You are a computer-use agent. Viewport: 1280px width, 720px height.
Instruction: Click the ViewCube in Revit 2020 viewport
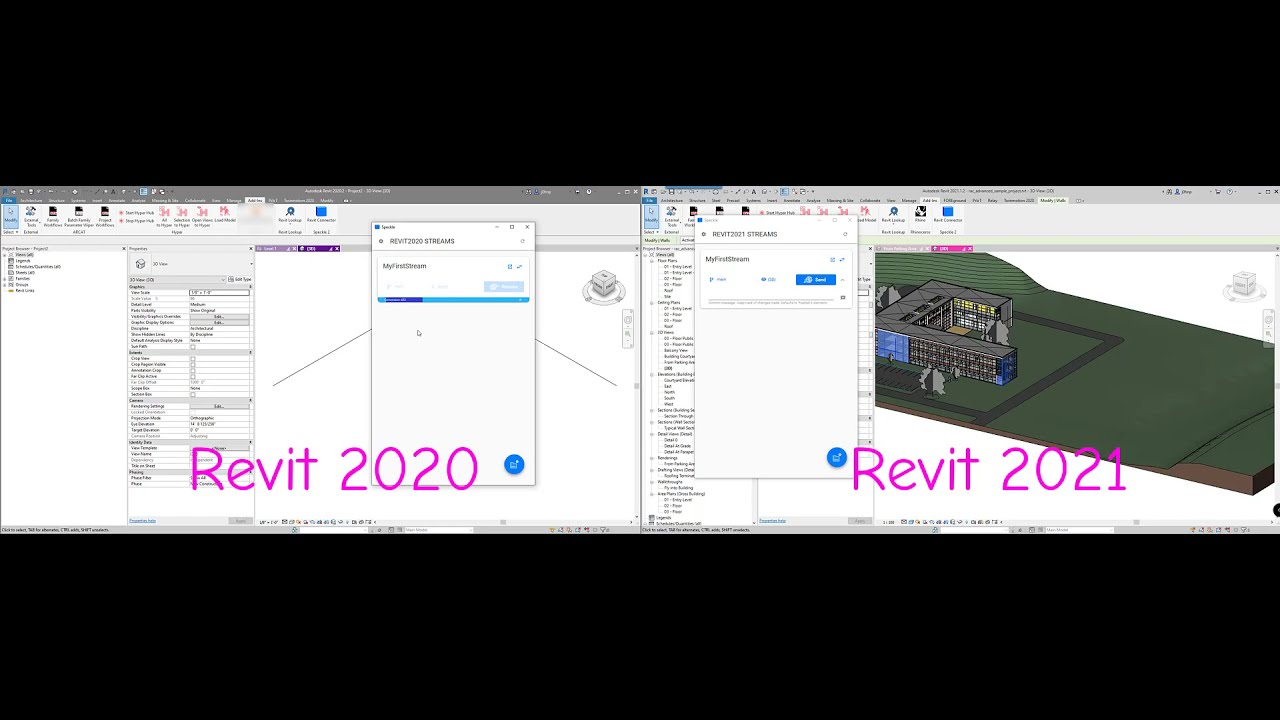pos(603,287)
